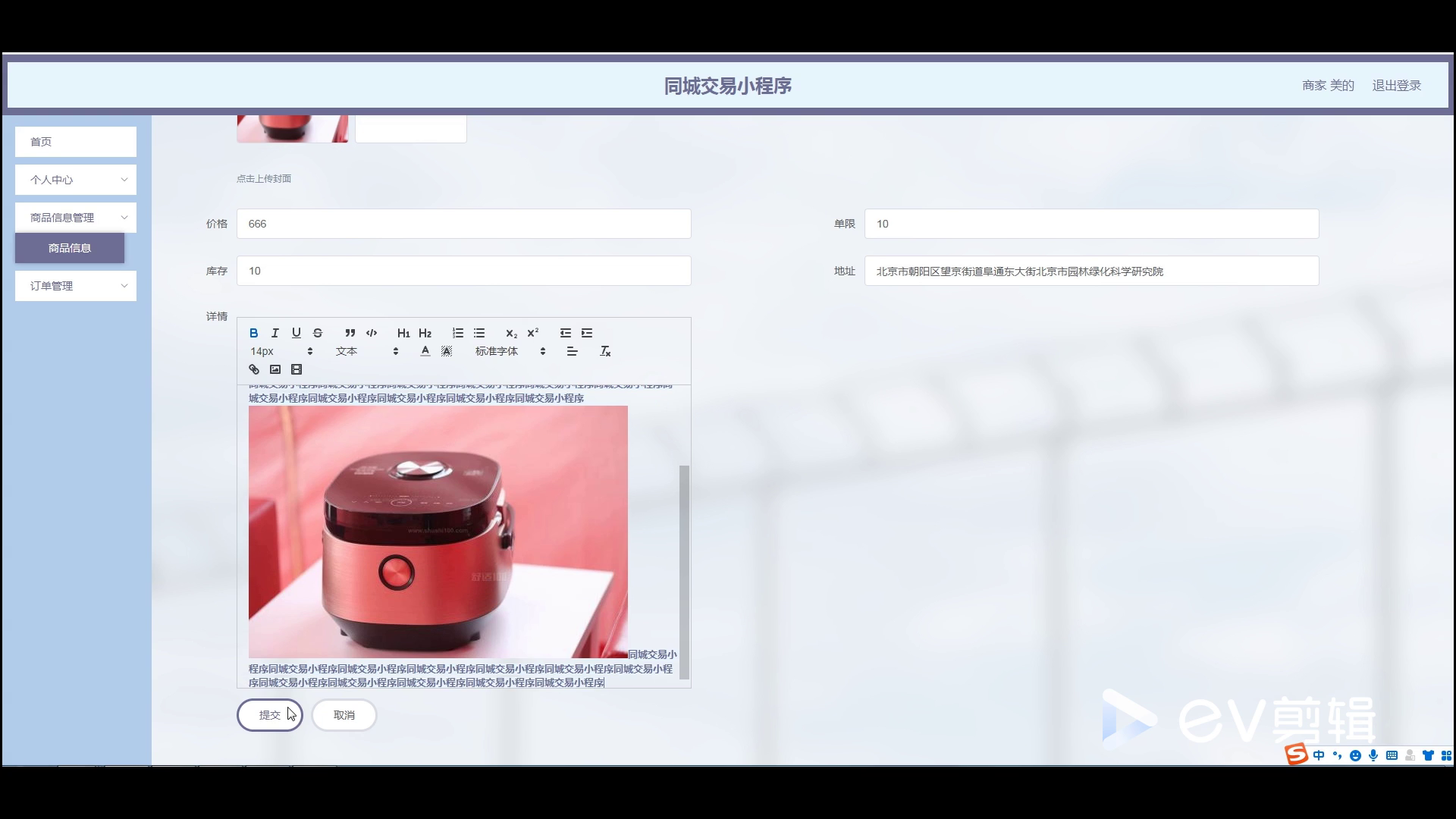This screenshot has width=1456, height=819.
Task: Toggle strikethrough formatting
Action: point(318,333)
